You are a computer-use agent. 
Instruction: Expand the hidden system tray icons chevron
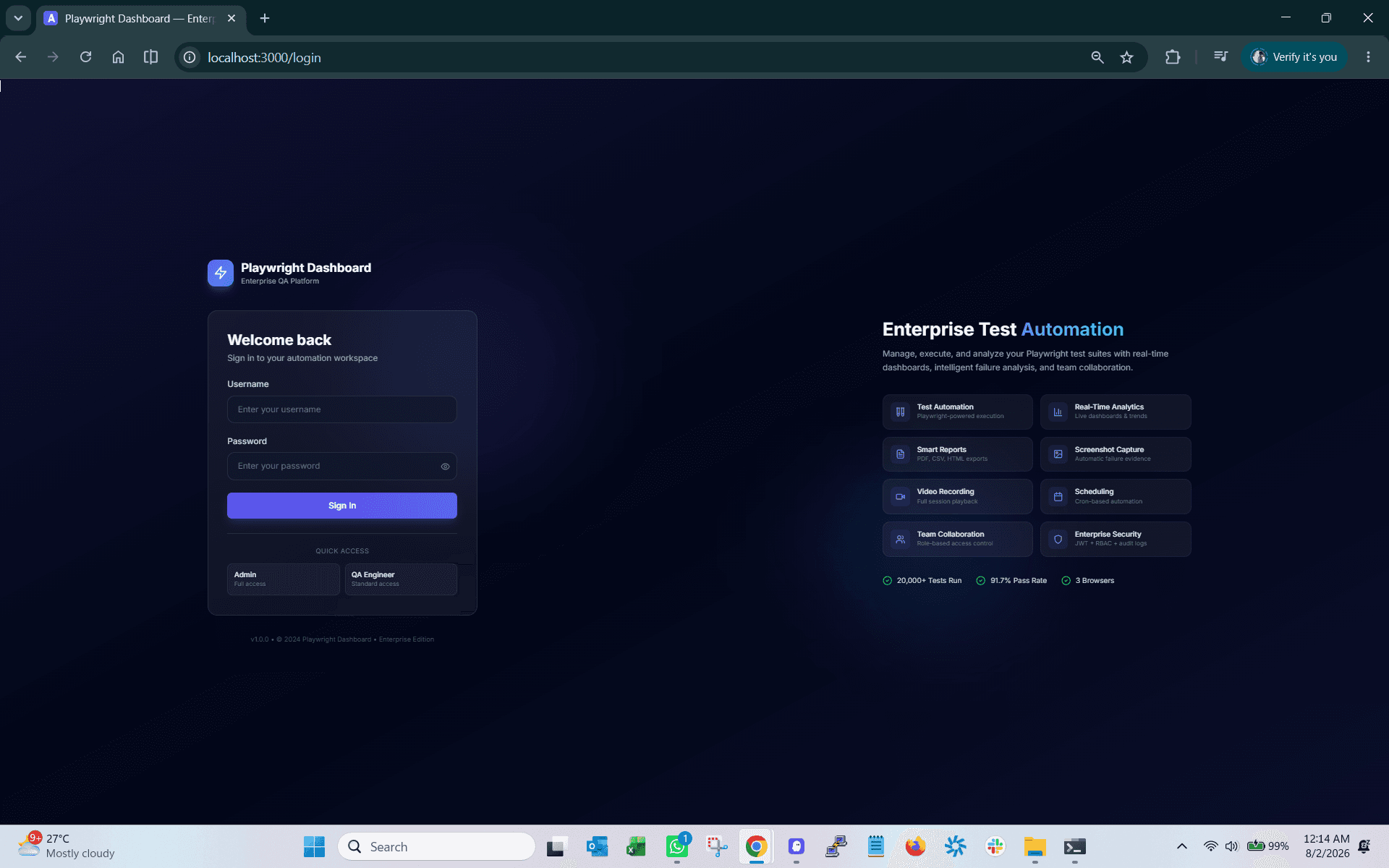(x=1182, y=846)
